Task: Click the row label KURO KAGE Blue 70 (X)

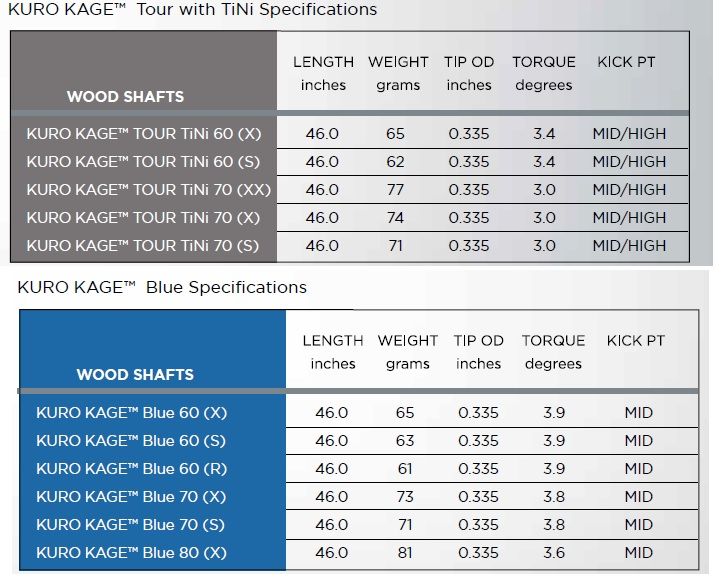Action: coord(131,497)
